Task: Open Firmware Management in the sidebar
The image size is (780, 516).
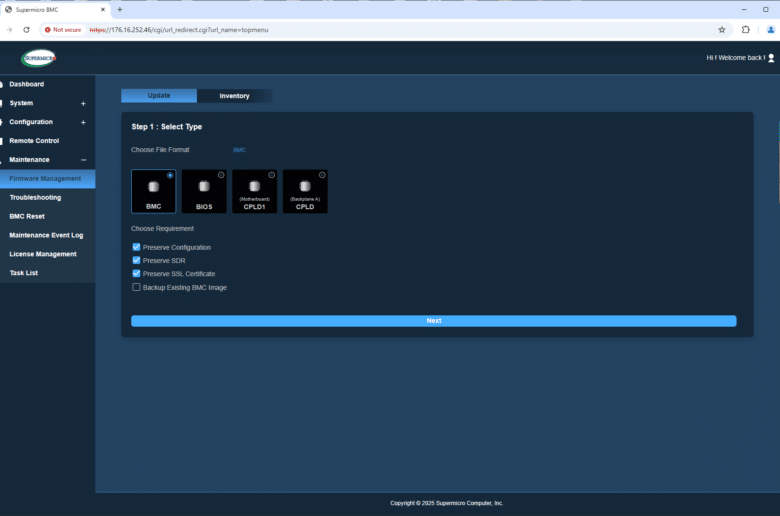Action: point(47,179)
